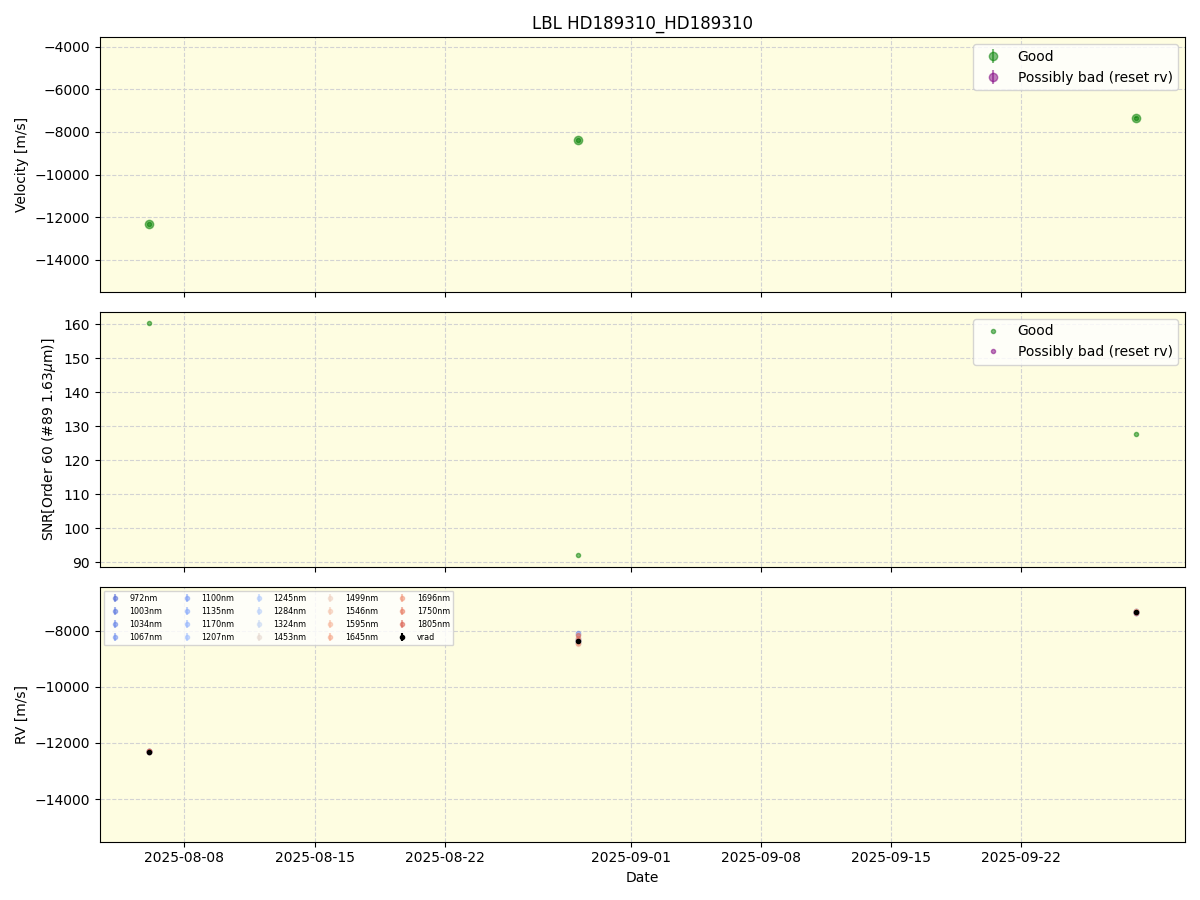Click the -10000 tick on RV axis
This screenshot has height=900, width=1200.
pos(60,687)
